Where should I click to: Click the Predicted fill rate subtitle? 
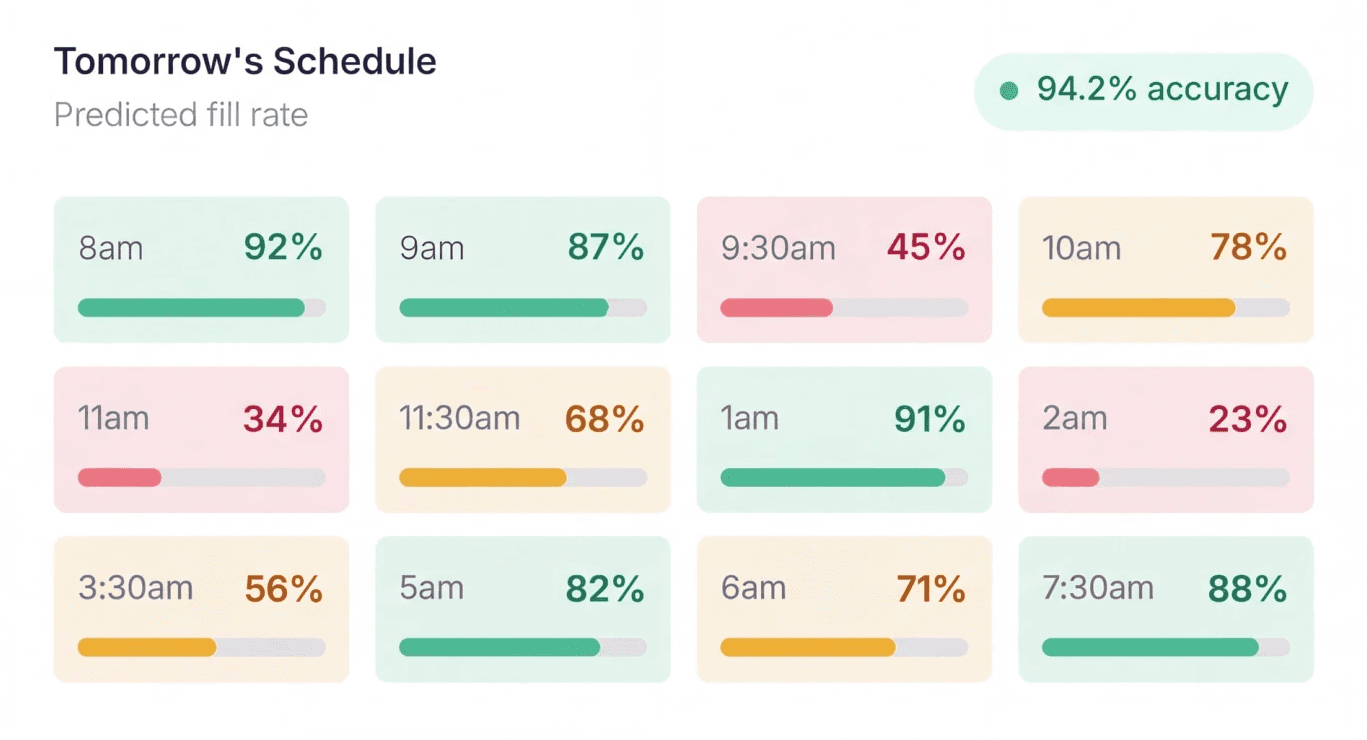[180, 114]
